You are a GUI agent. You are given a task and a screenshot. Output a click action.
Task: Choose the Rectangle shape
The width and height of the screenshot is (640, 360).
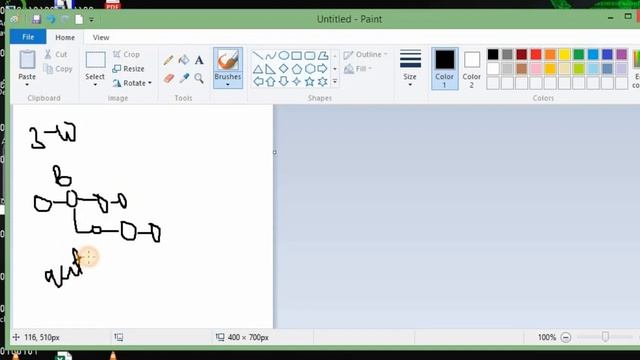tap(296, 56)
